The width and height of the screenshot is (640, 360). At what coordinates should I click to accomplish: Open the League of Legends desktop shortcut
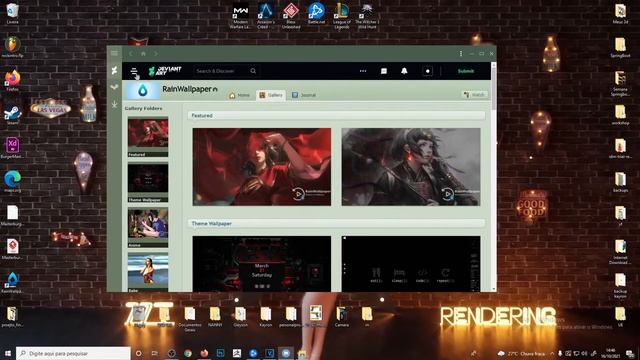342,16
